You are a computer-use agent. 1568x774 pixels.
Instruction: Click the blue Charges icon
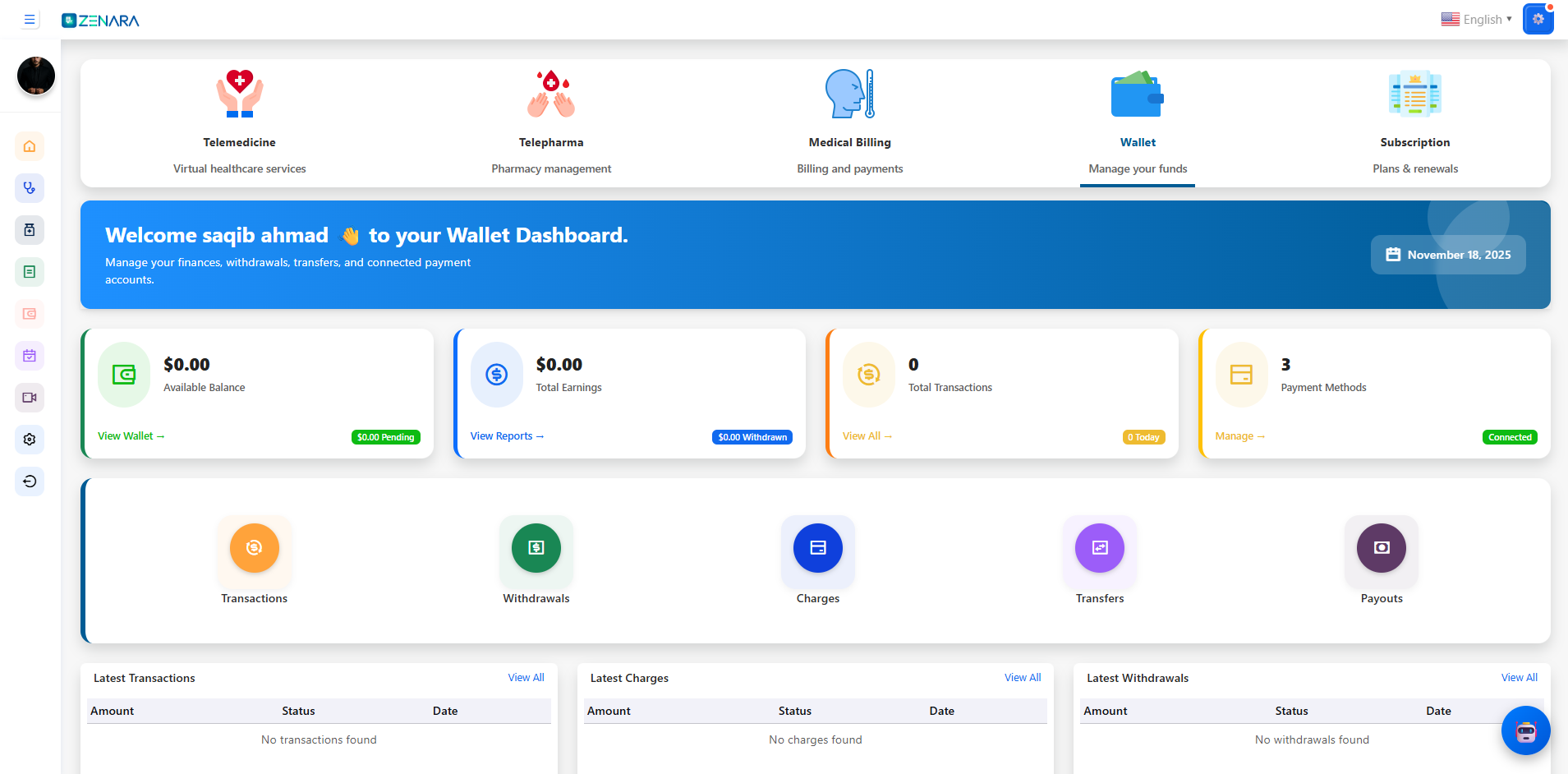coord(817,548)
